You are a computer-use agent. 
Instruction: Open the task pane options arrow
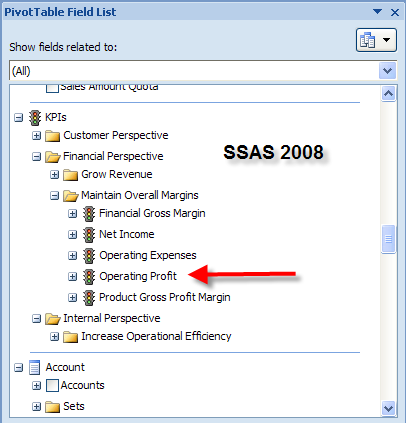(x=377, y=12)
